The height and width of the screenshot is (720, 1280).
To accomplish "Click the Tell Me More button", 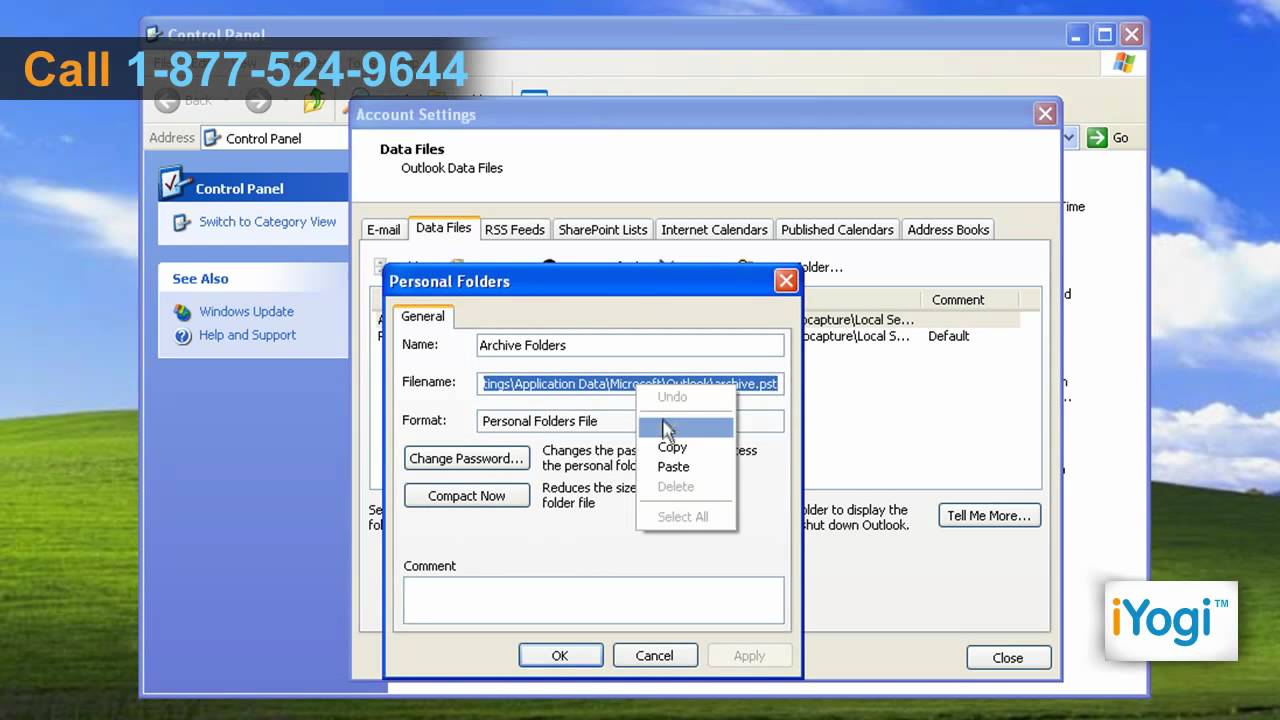I will point(989,516).
